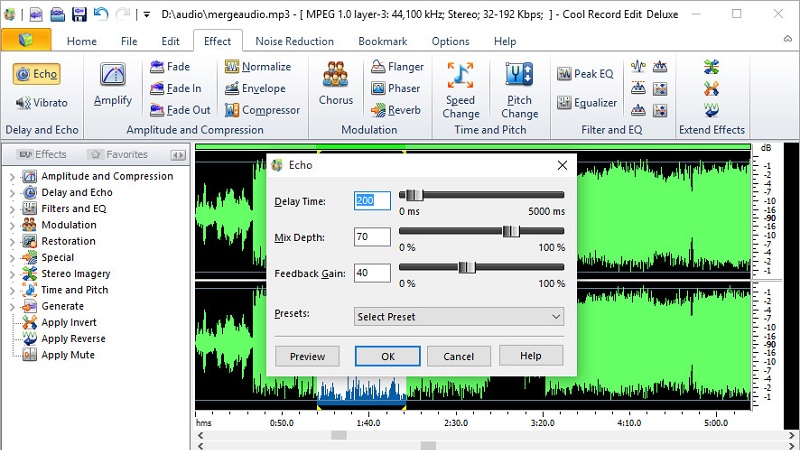Select Apply Mute in the effects tree
The image size is (800, 450).
pyautogui.click(x=59, y=355)
